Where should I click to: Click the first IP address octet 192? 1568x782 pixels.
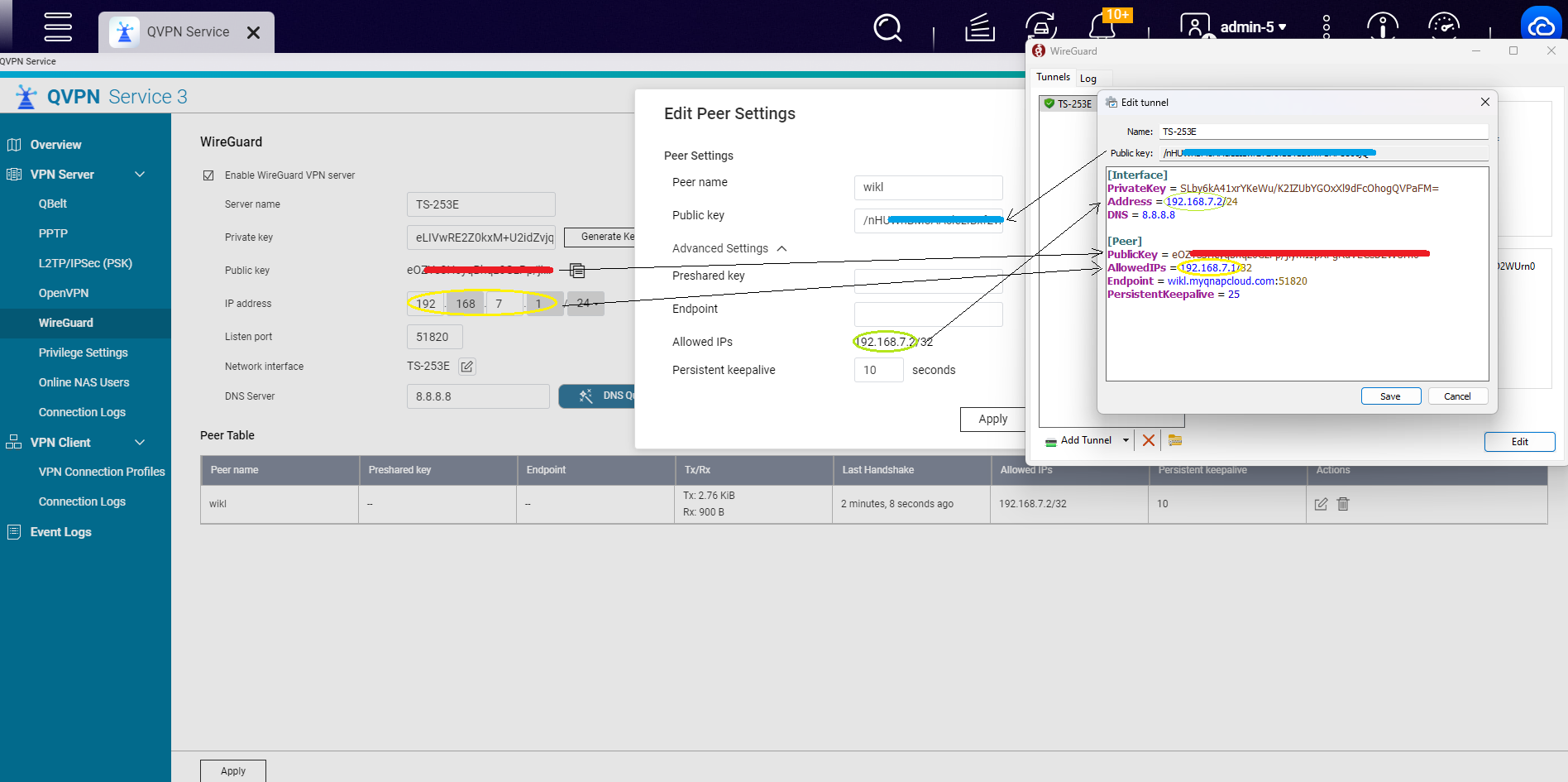tap(427, 304)
